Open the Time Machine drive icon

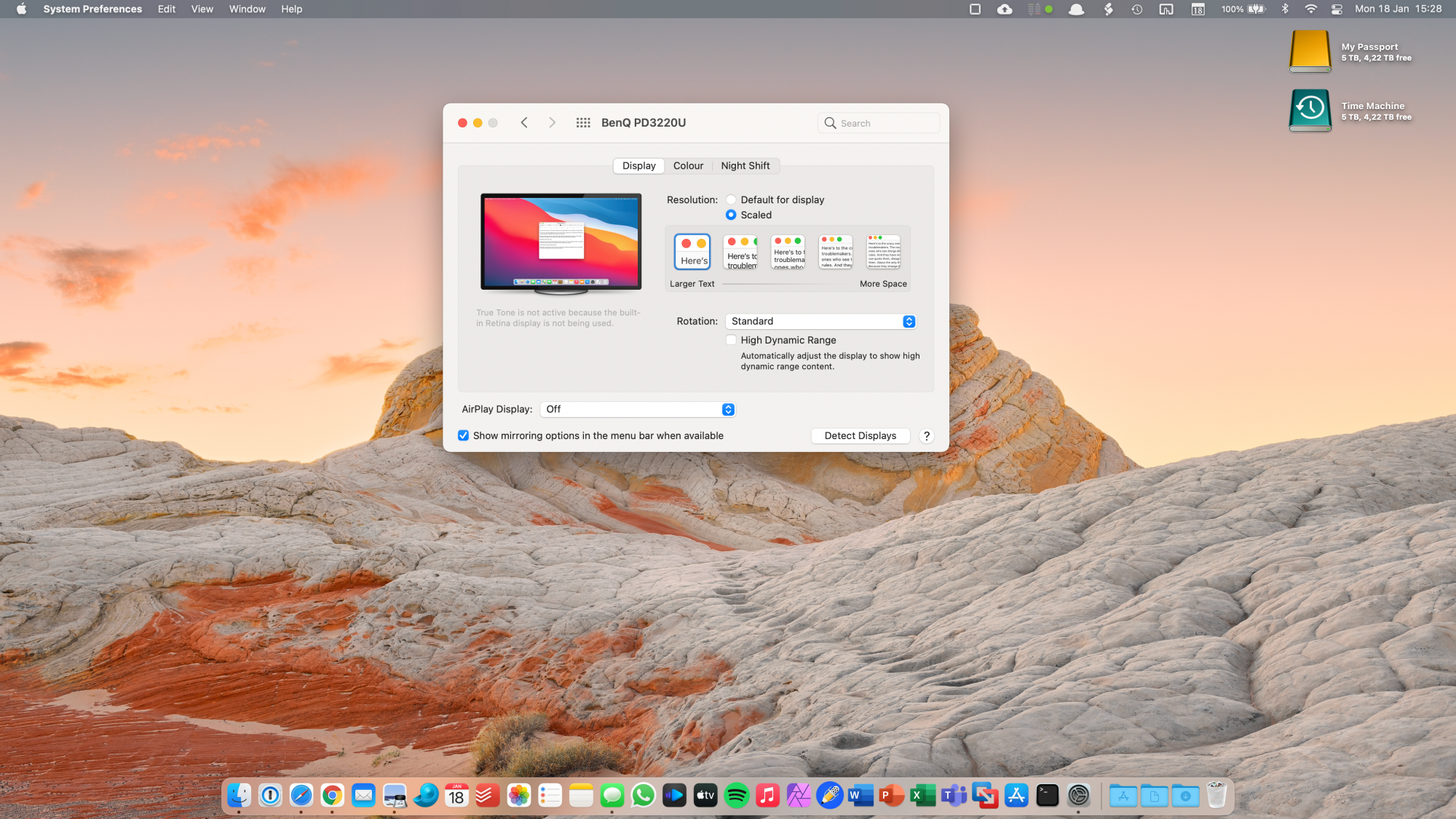pyautogui.click(x=1310, y=111)
